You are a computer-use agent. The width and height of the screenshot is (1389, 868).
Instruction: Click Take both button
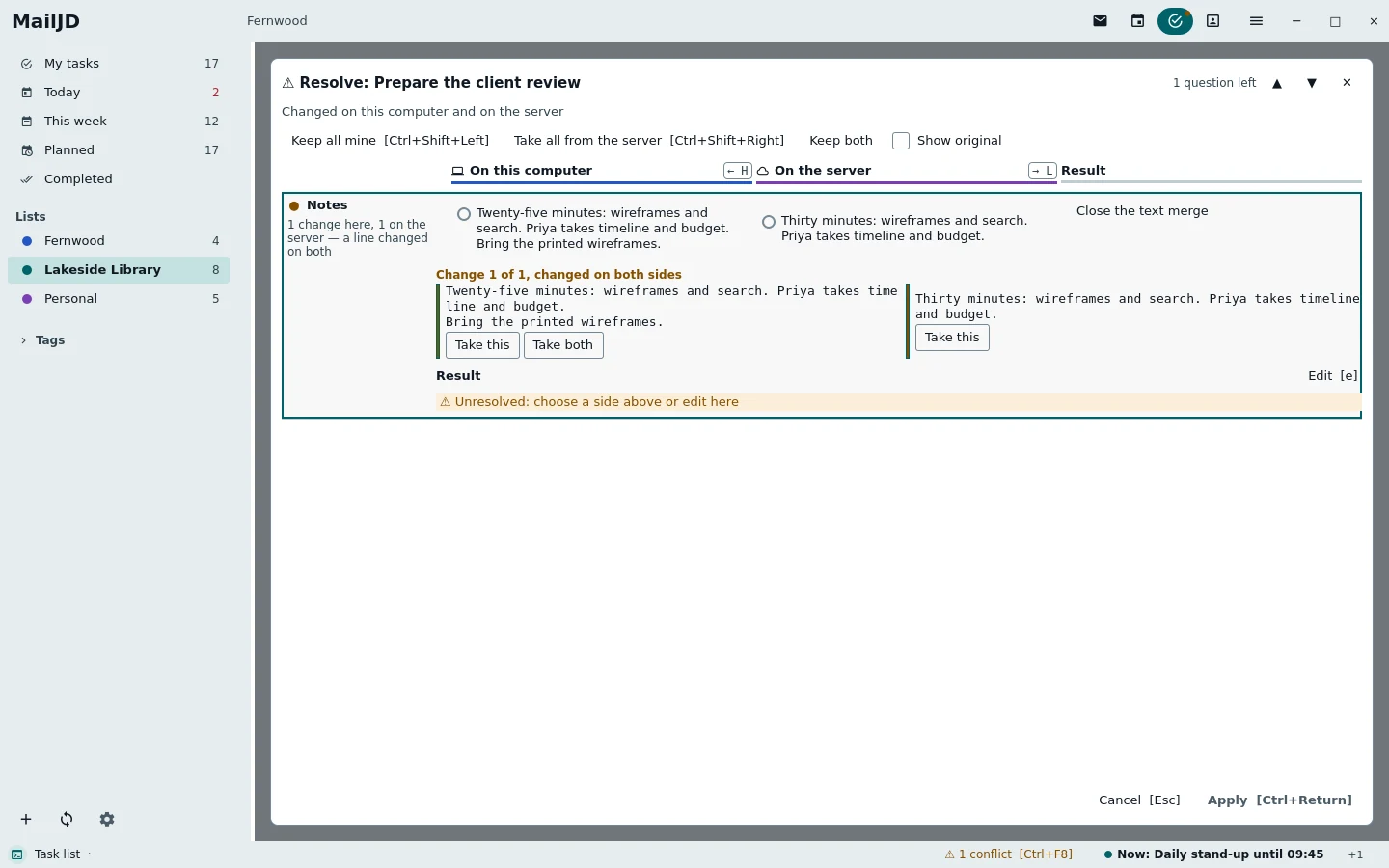(563, 345)
